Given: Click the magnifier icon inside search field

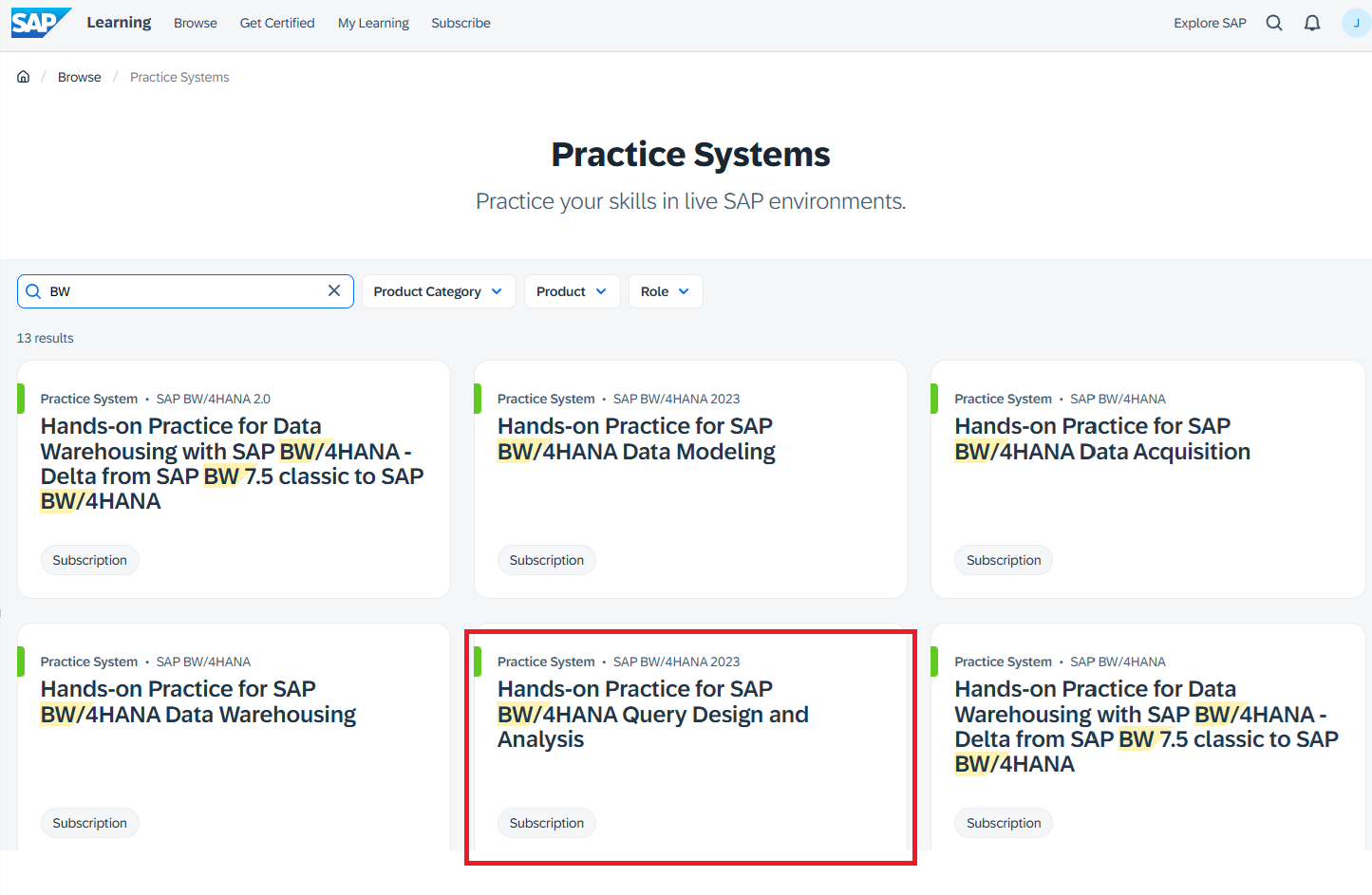Looking at the screenshot, I should pos(33,291).
